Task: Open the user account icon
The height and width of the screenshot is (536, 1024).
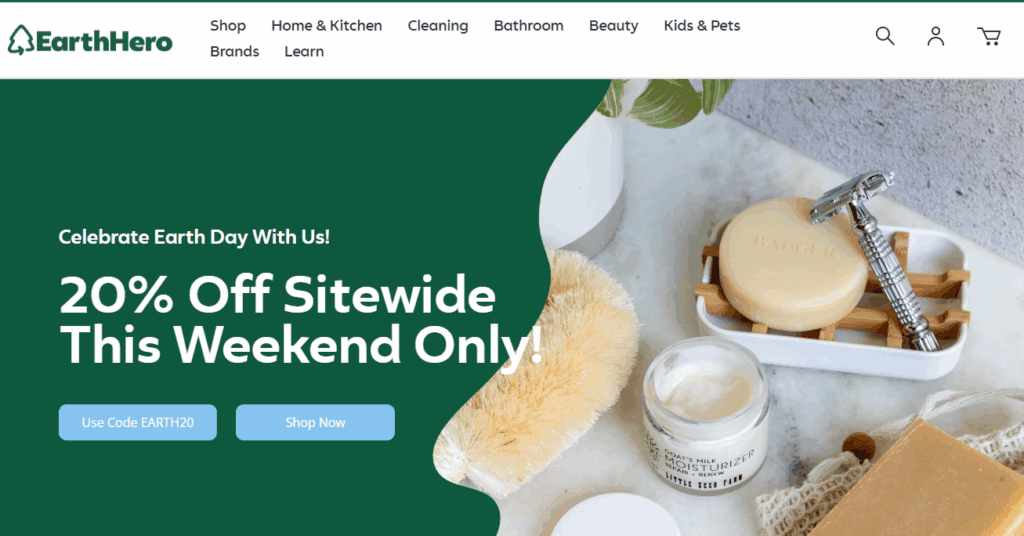Action: (936, 36)
